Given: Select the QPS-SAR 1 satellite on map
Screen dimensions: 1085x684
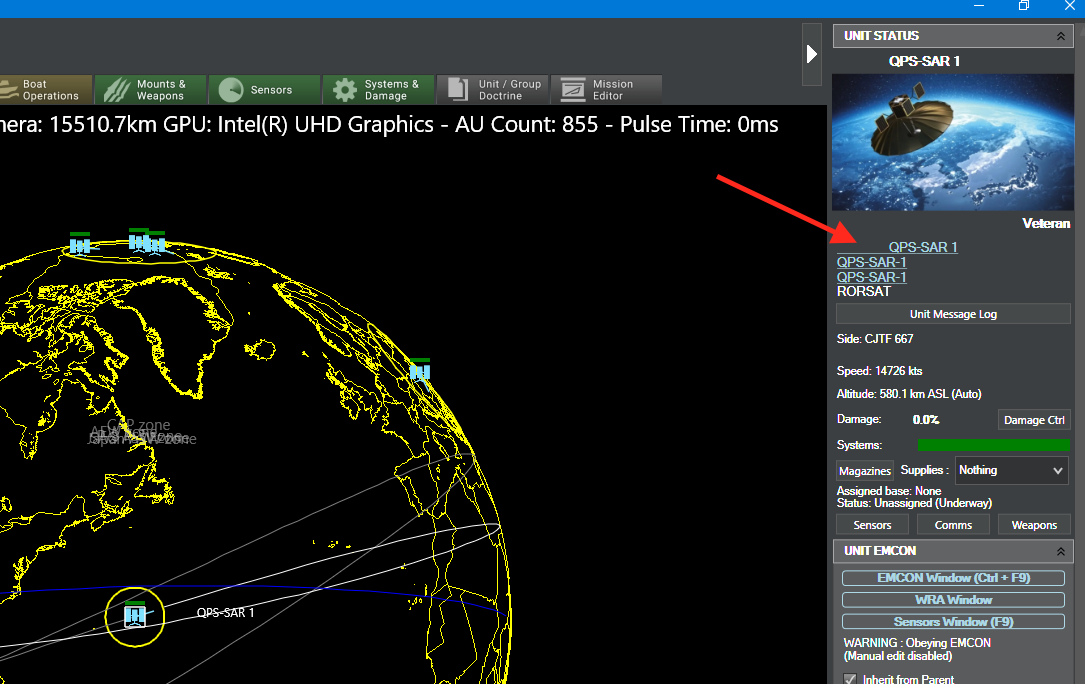Looking at the screenshot, I should point(134,615).
